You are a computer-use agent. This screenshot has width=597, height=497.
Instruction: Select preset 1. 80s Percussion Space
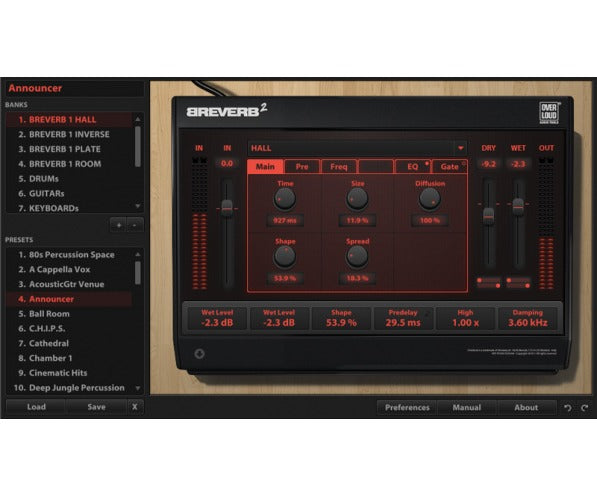[x=69, y=255]
